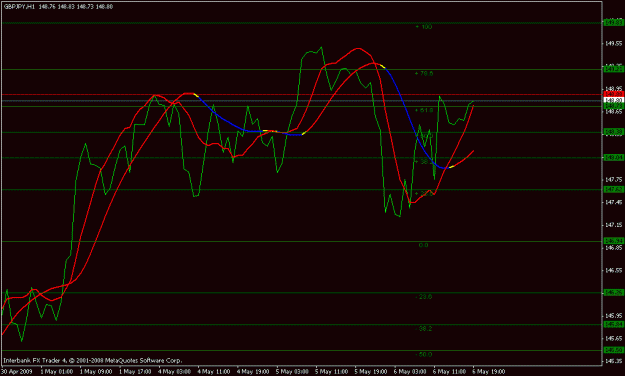
Task: Click the 5 May 03:00 time label
Action: point(292,372)
